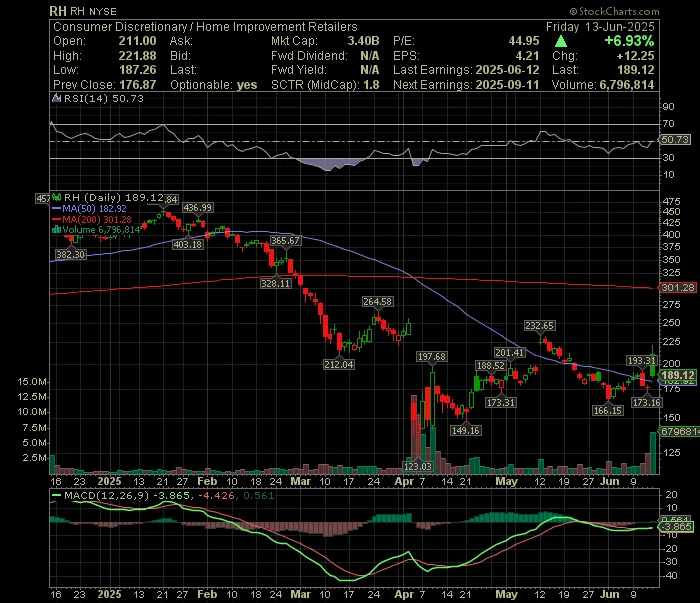This screenshot has height=603, width=700.
Task: Click the -3.865 MACD axis label
Action: tap(677, 527)
